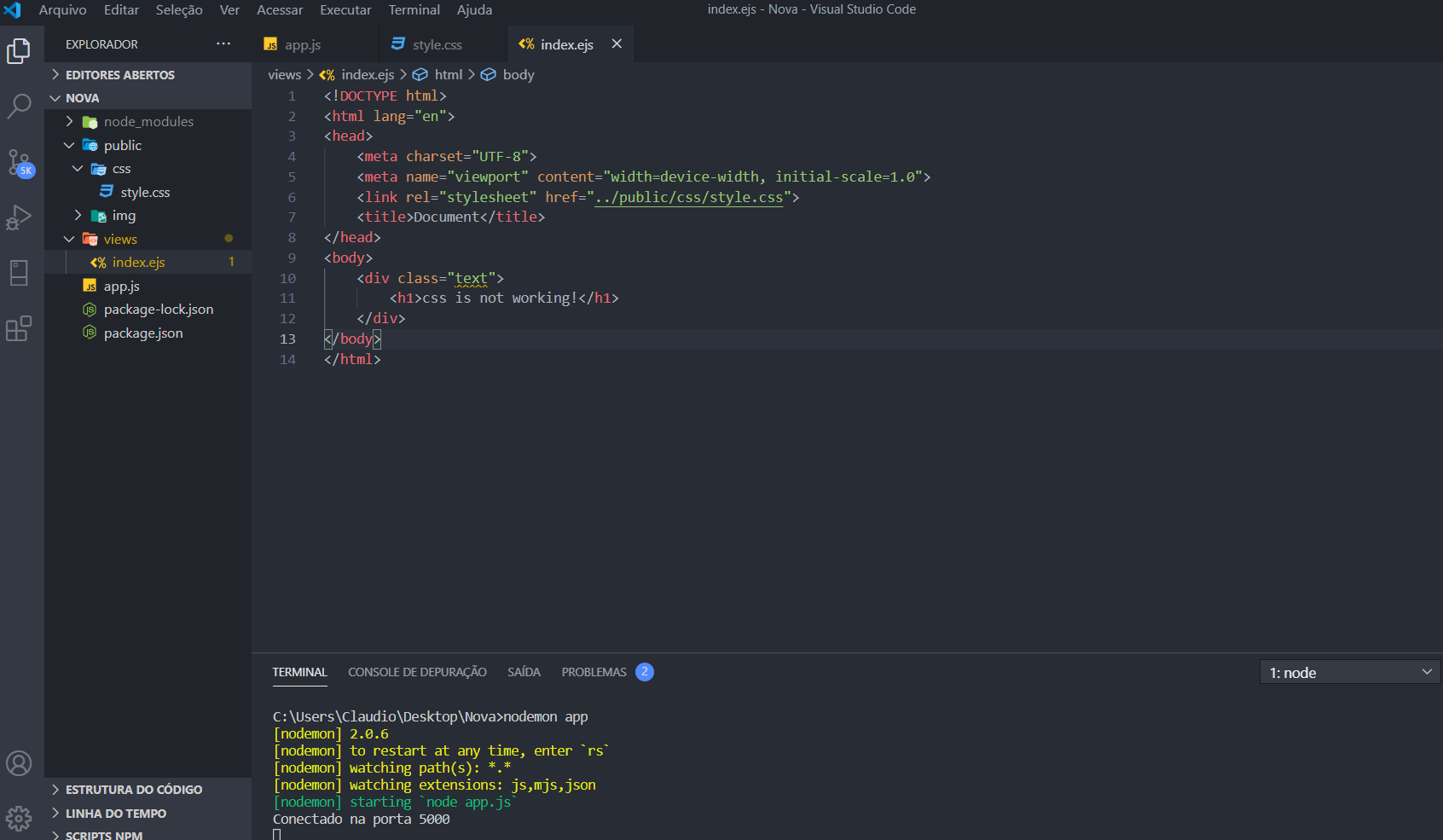The width and height of the screenshot is (1443, 840).
Task: Open package.json in explorer
Action: point(148,333)
